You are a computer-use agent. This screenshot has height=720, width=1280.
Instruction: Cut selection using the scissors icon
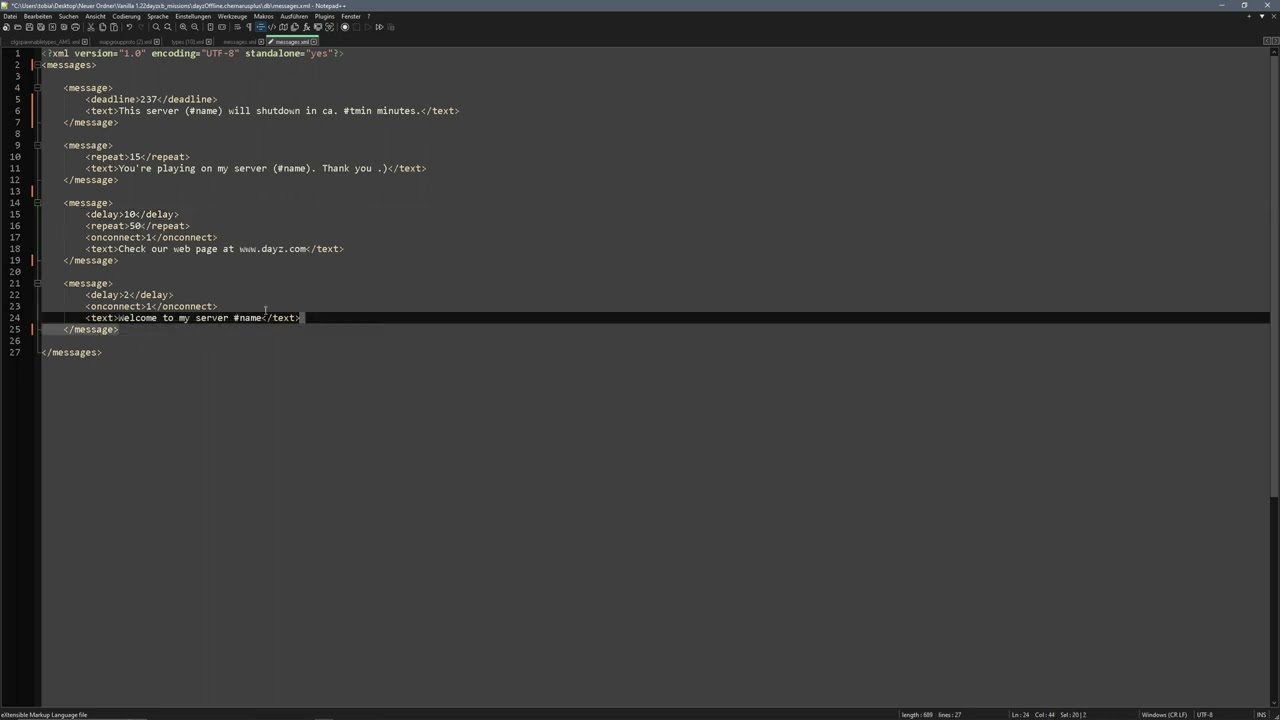click(x=91, y=27)
